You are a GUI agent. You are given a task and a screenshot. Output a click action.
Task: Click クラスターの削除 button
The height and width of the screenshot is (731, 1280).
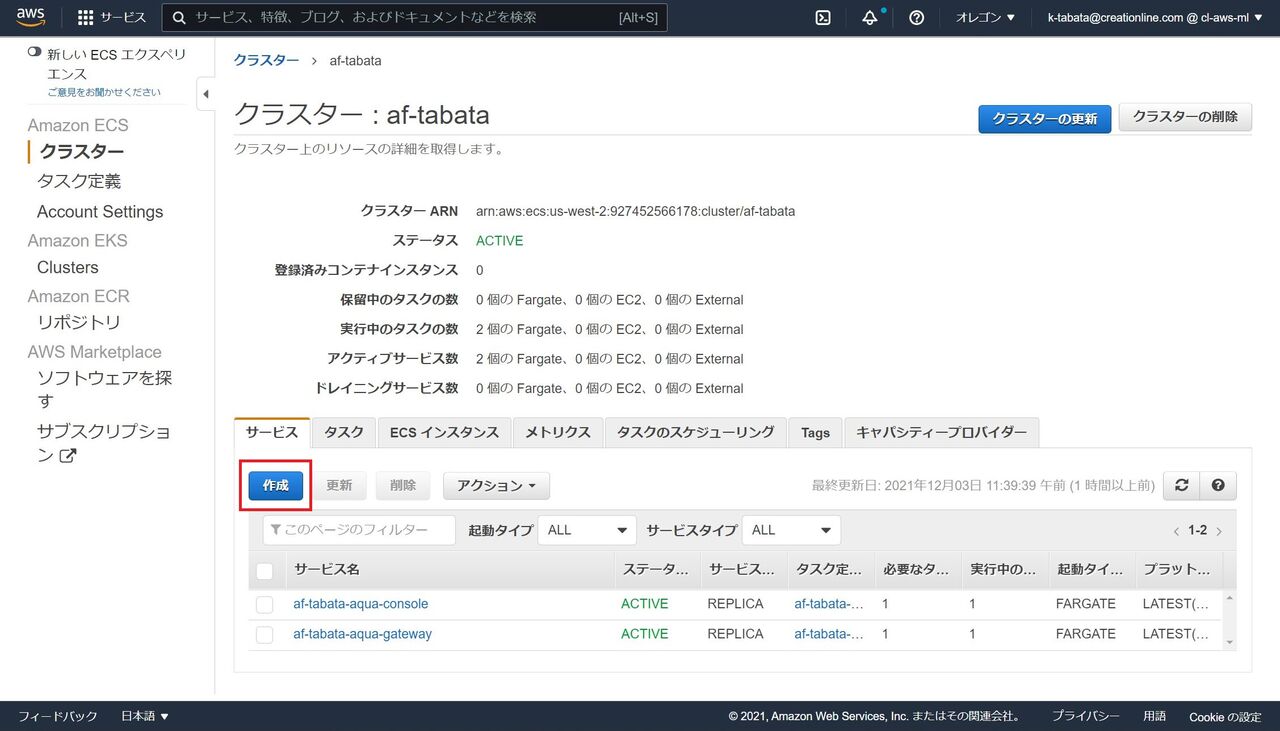[x=1185, y=117]
